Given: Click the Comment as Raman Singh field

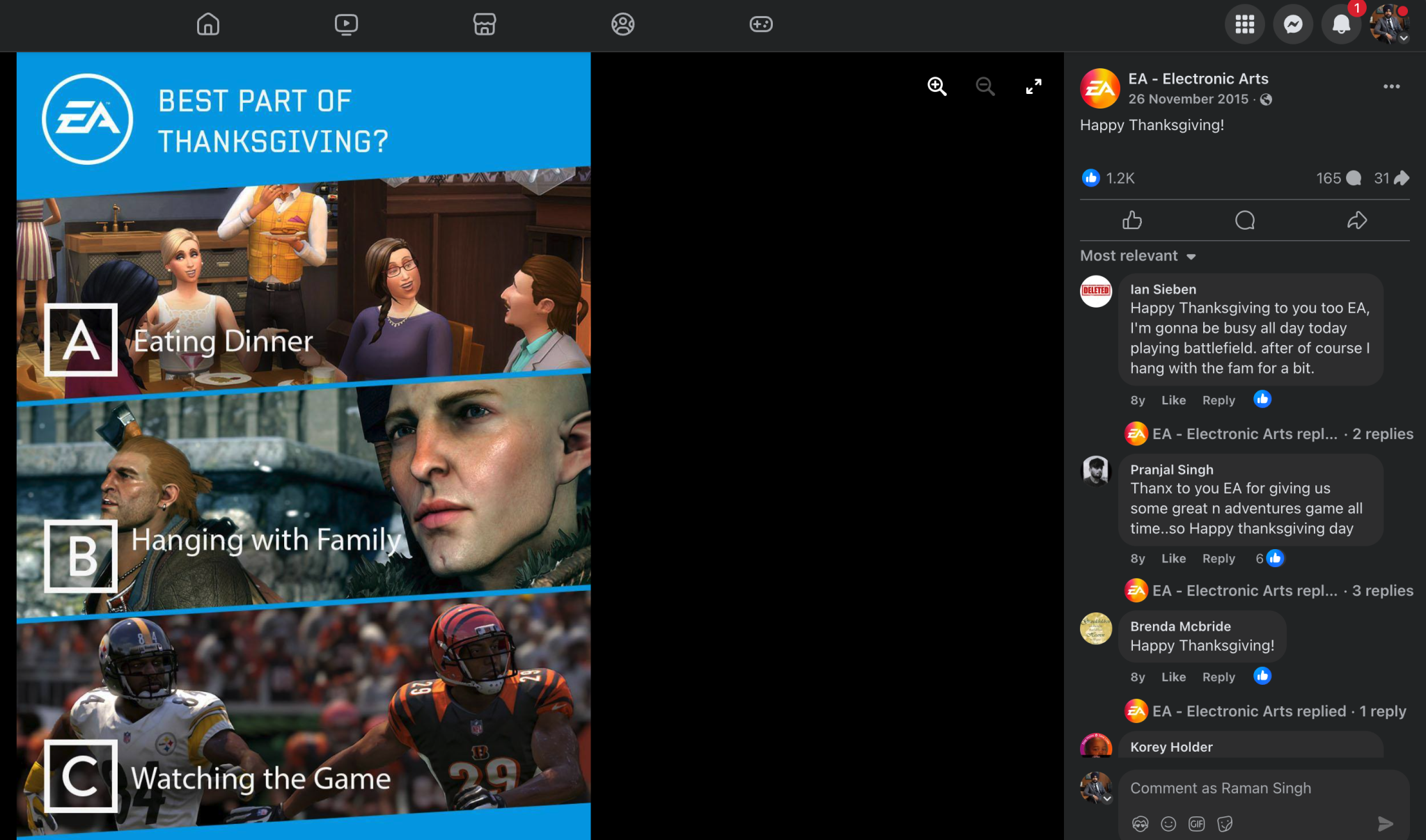Looking at the screenshot, I should click(x=1246, y=789).
